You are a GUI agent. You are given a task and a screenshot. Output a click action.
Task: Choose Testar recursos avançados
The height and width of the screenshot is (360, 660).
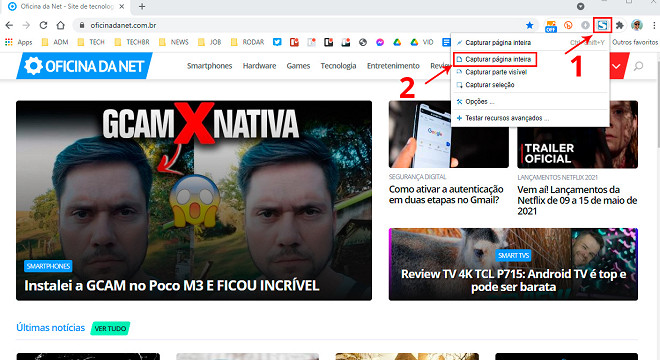click(530, 118)
